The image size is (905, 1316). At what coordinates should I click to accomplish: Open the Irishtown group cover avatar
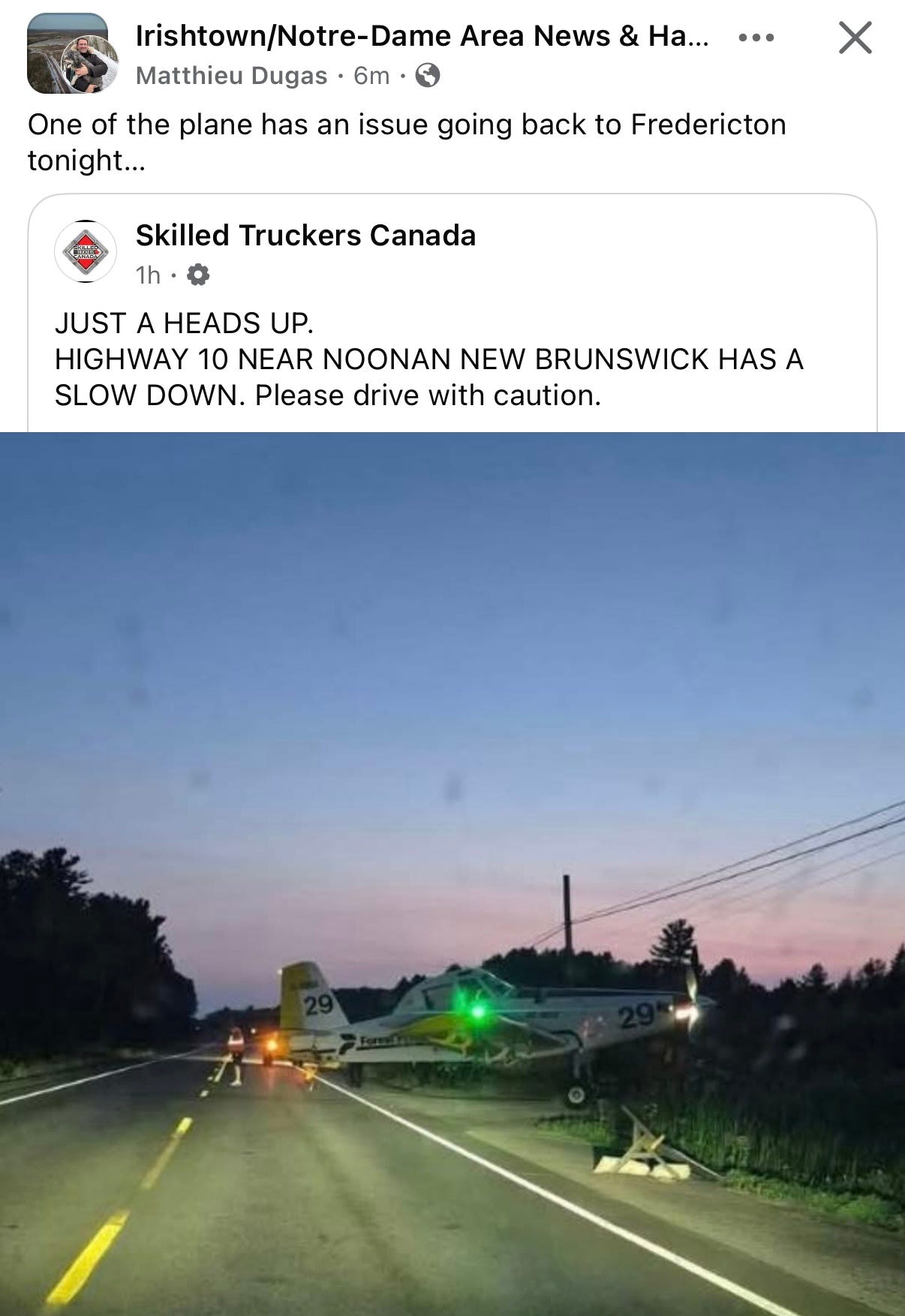(50, 44)
